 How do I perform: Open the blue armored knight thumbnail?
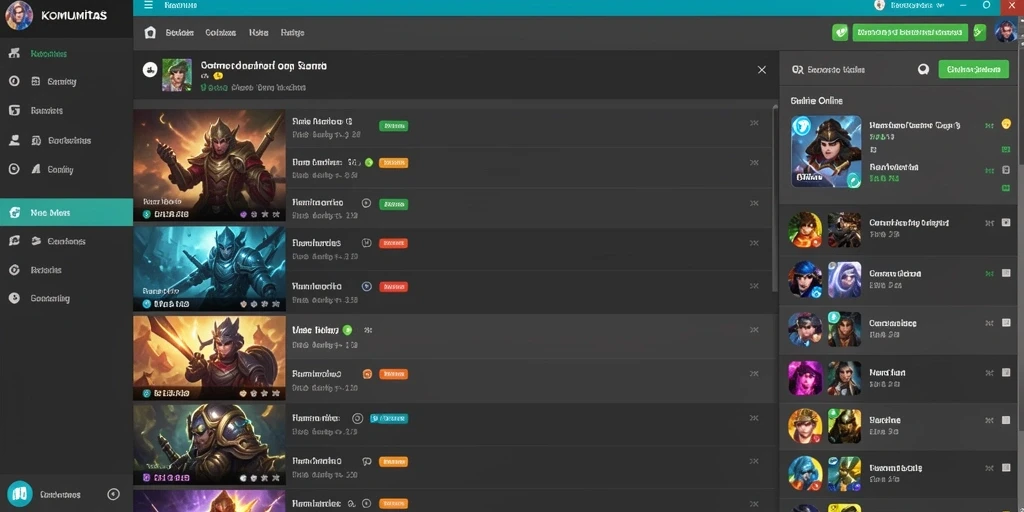209,268
